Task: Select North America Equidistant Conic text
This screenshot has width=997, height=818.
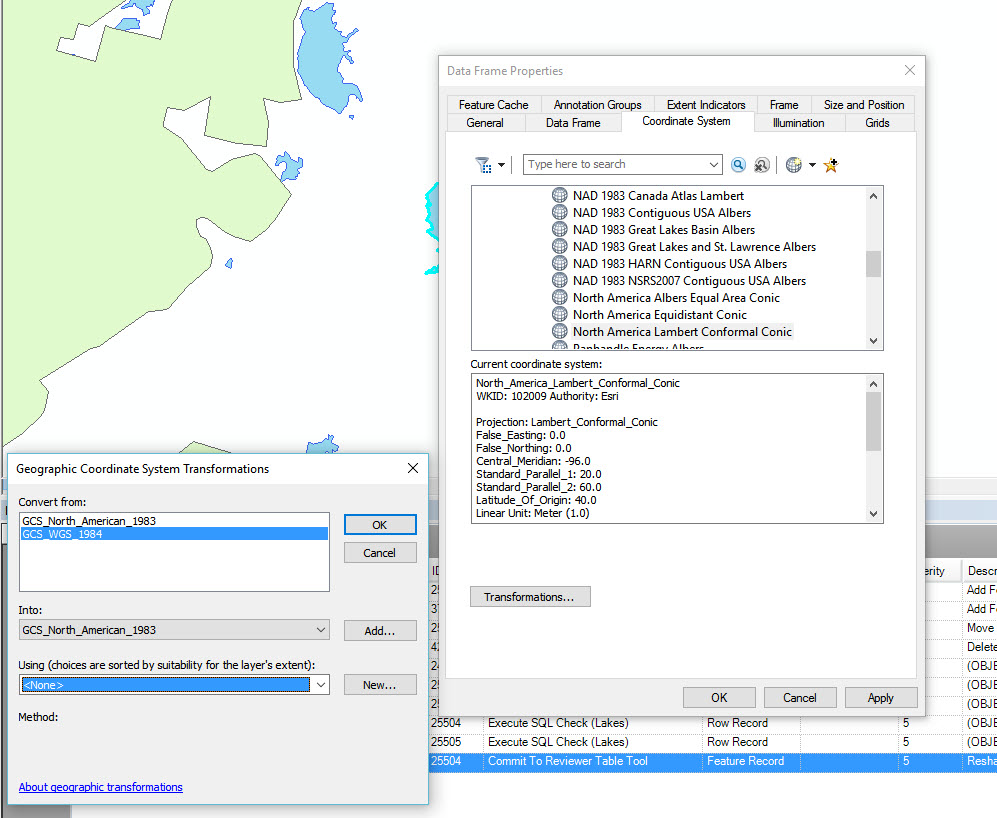Action: [x=659, y=315]
